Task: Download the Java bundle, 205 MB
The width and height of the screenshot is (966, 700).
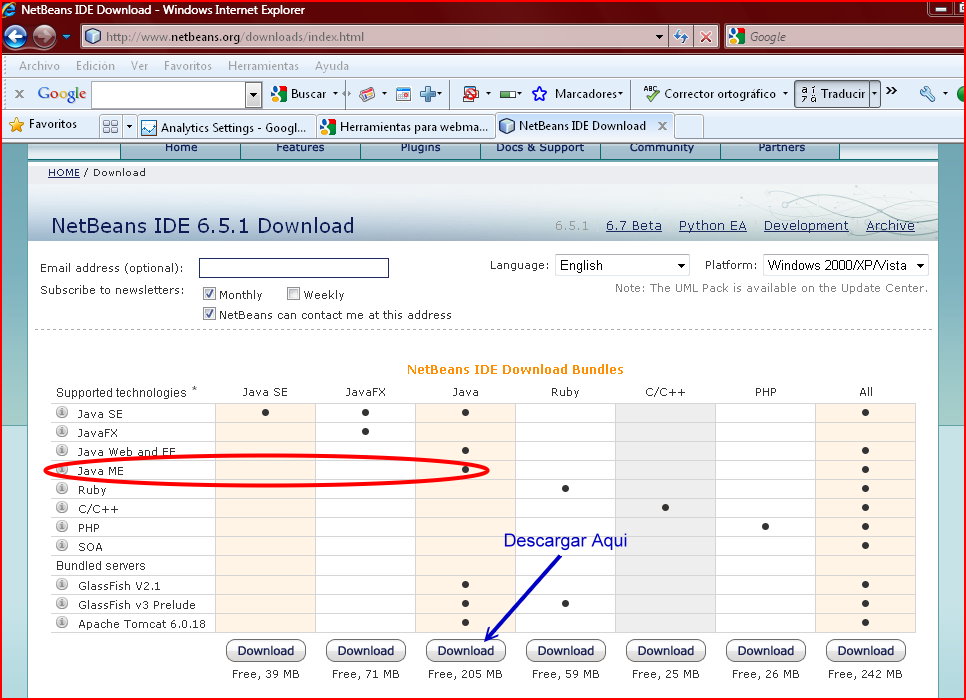Action: click(x=466, y=651)
